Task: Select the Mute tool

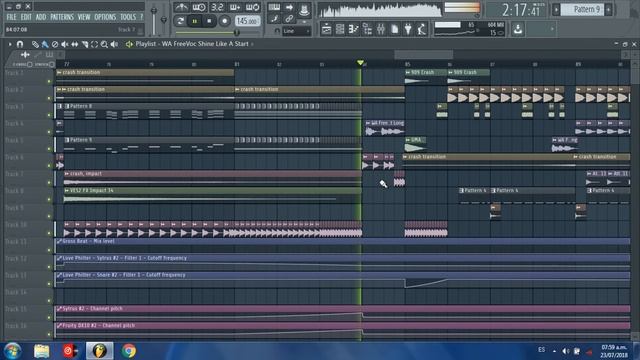Action: point(64,44)
